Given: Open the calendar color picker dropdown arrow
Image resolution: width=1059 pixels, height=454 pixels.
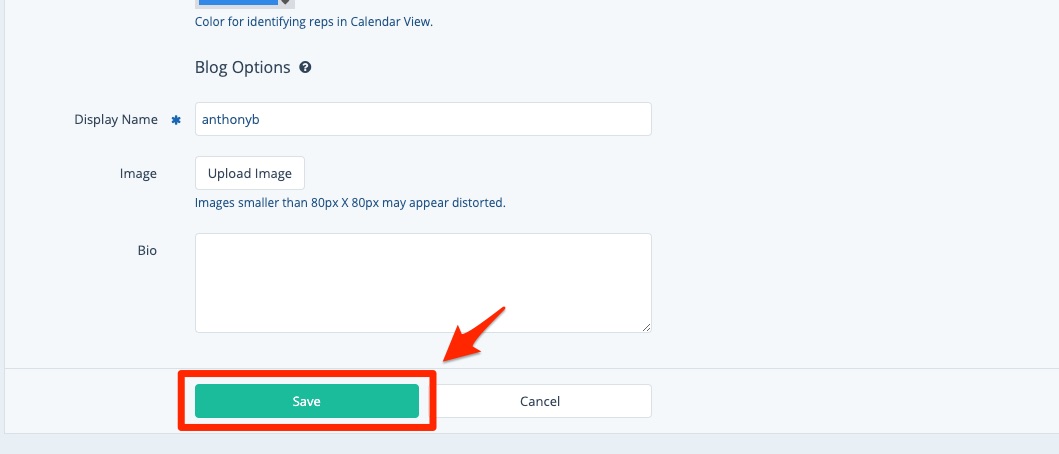Looking at the screenshot, I should 287,3.
